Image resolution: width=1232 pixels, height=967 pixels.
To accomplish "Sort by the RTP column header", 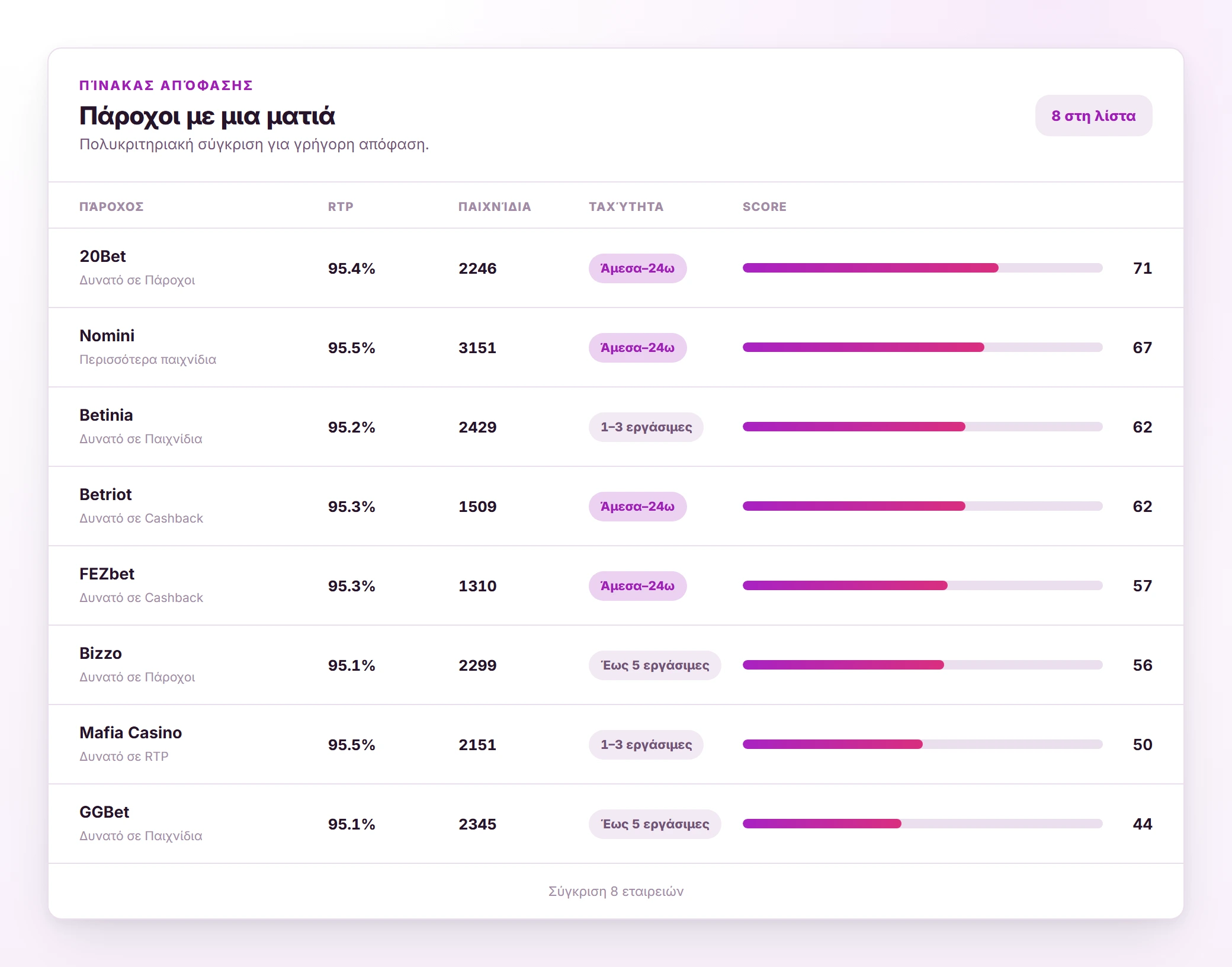I will pos(341,207).
